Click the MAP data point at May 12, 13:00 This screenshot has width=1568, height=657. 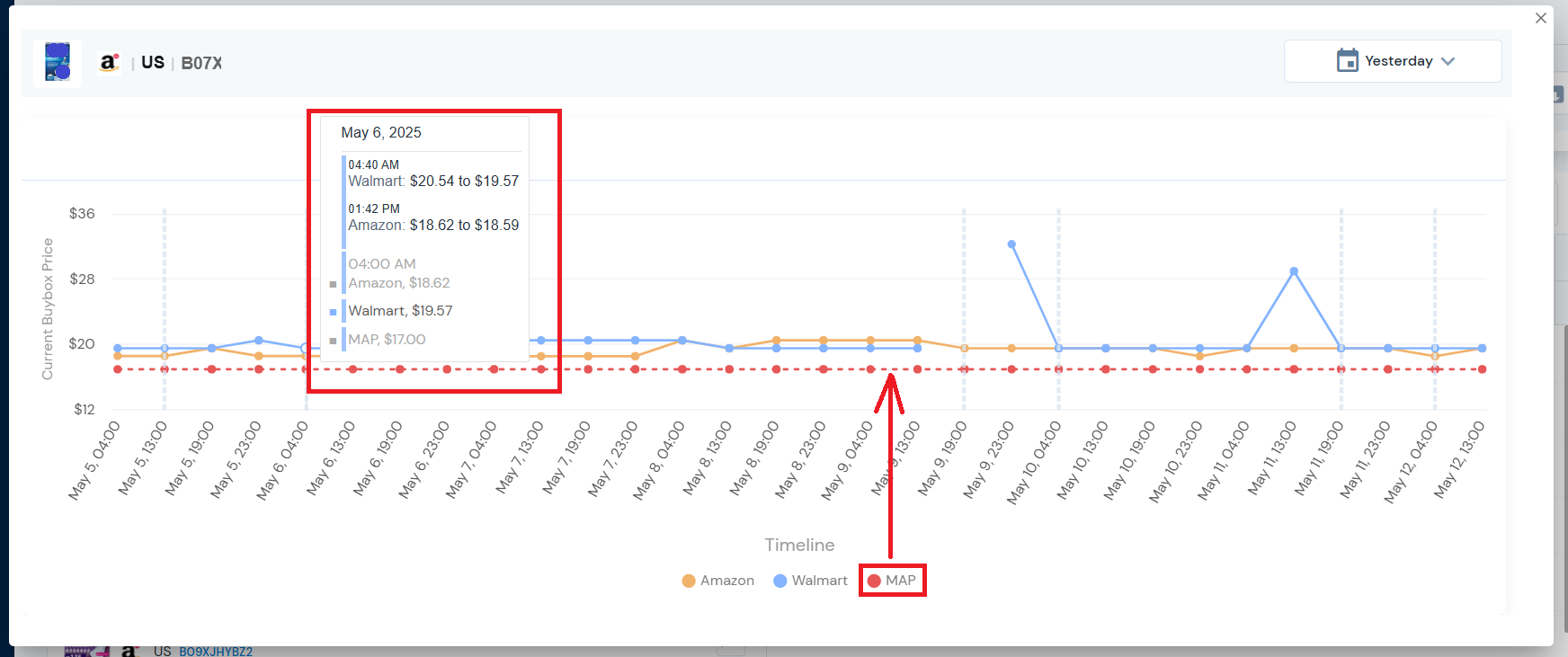pyautogui.click(x=1482, y=369)
